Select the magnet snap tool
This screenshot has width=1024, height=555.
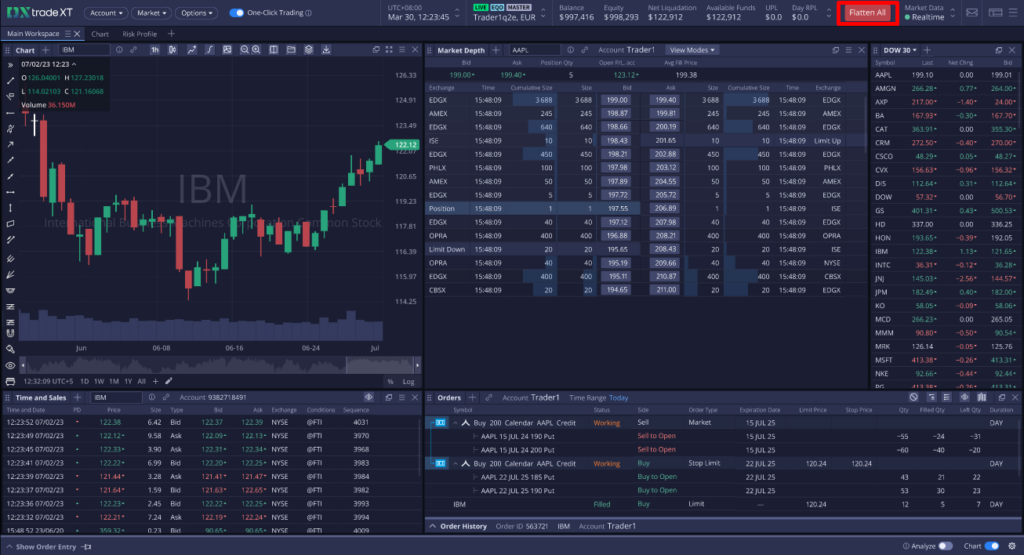point(10,333)
